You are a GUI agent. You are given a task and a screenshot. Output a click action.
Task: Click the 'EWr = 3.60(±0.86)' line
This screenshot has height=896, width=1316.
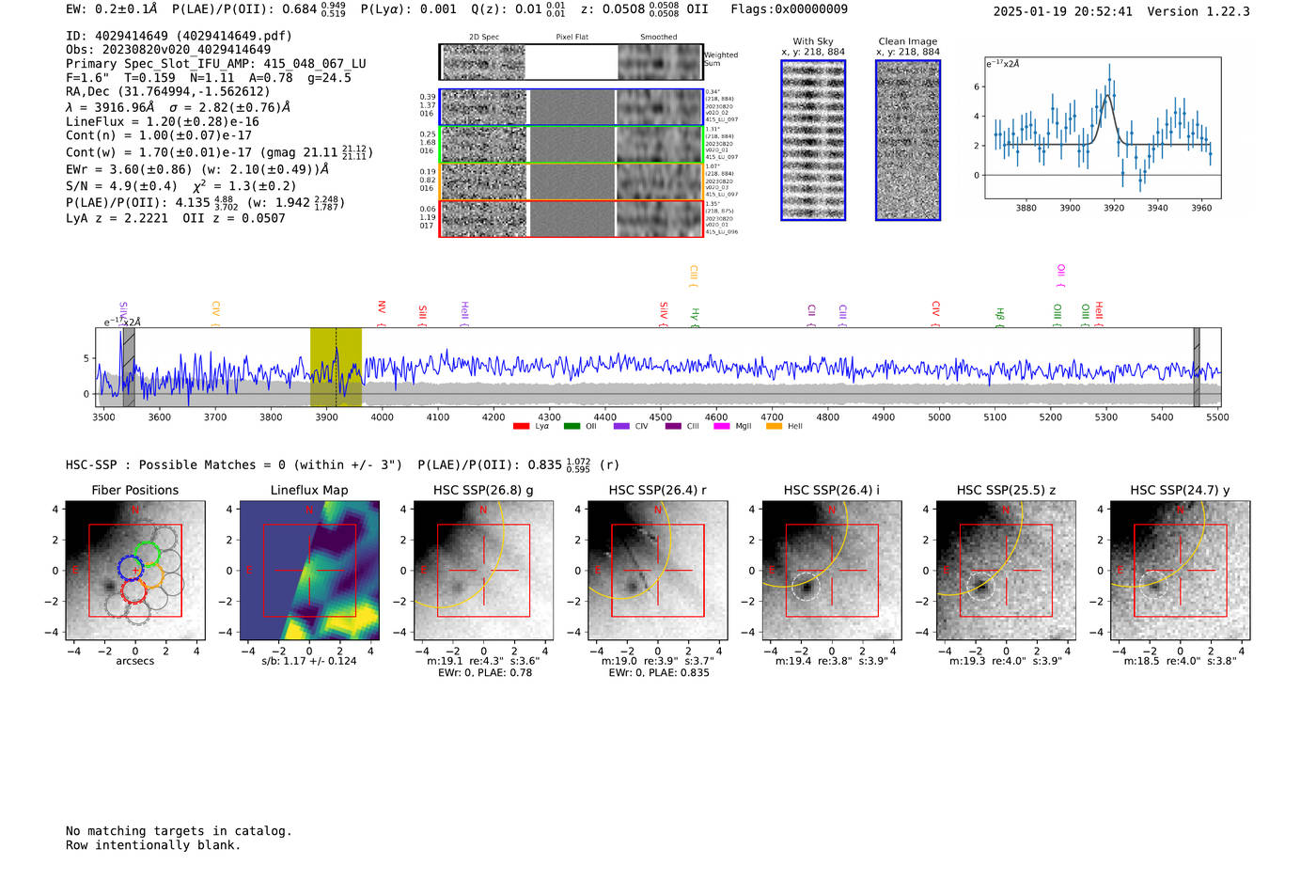[x=197, y=169]
